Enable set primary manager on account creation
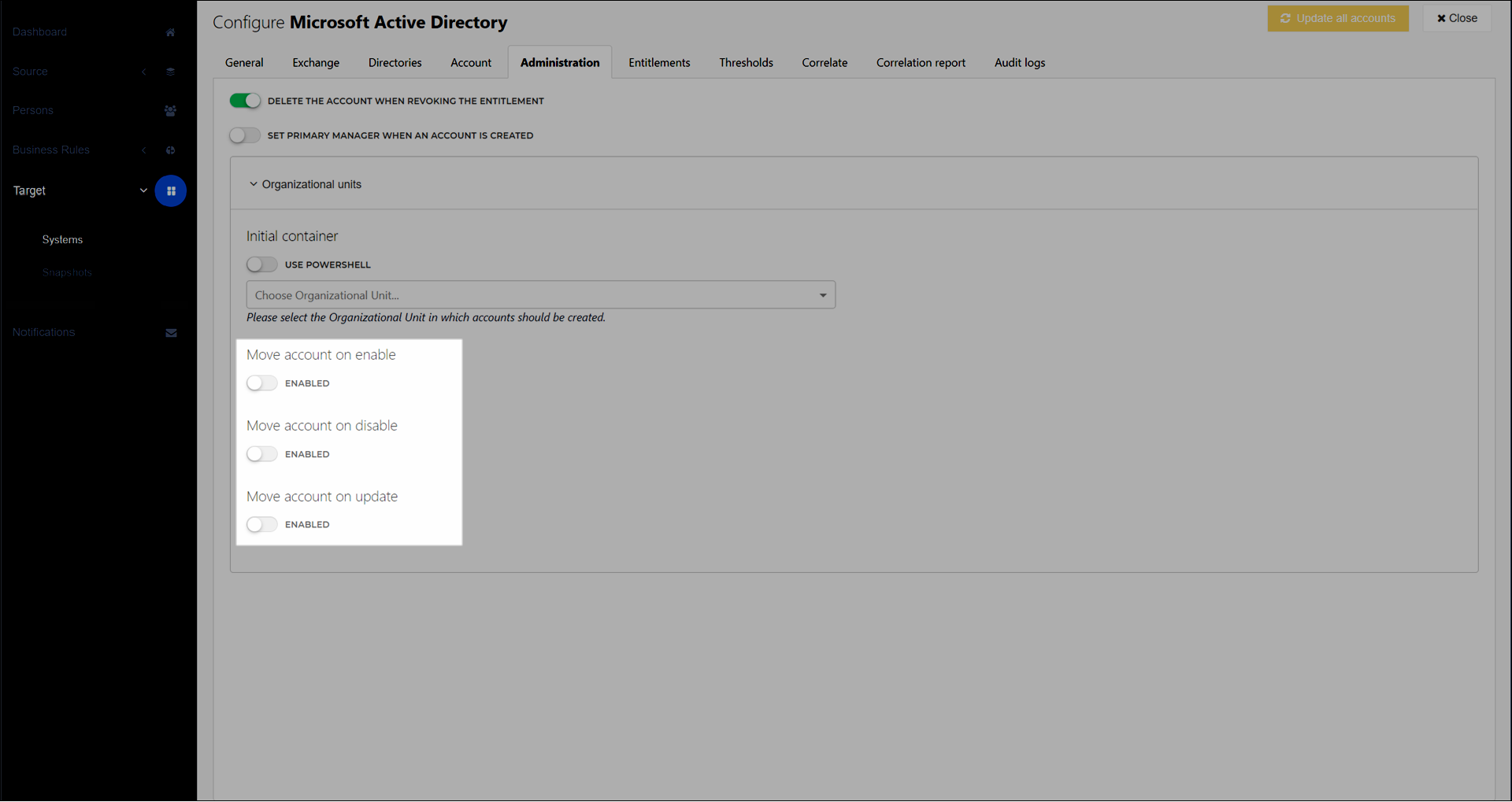Image resolution: width=1512 pixels, height=802 pixels. (x=245, y=135)
